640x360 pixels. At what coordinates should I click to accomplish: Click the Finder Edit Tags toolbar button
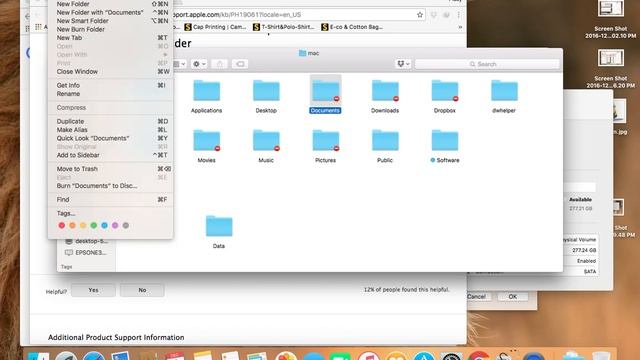pyautogui.click(x=240, y=64)
